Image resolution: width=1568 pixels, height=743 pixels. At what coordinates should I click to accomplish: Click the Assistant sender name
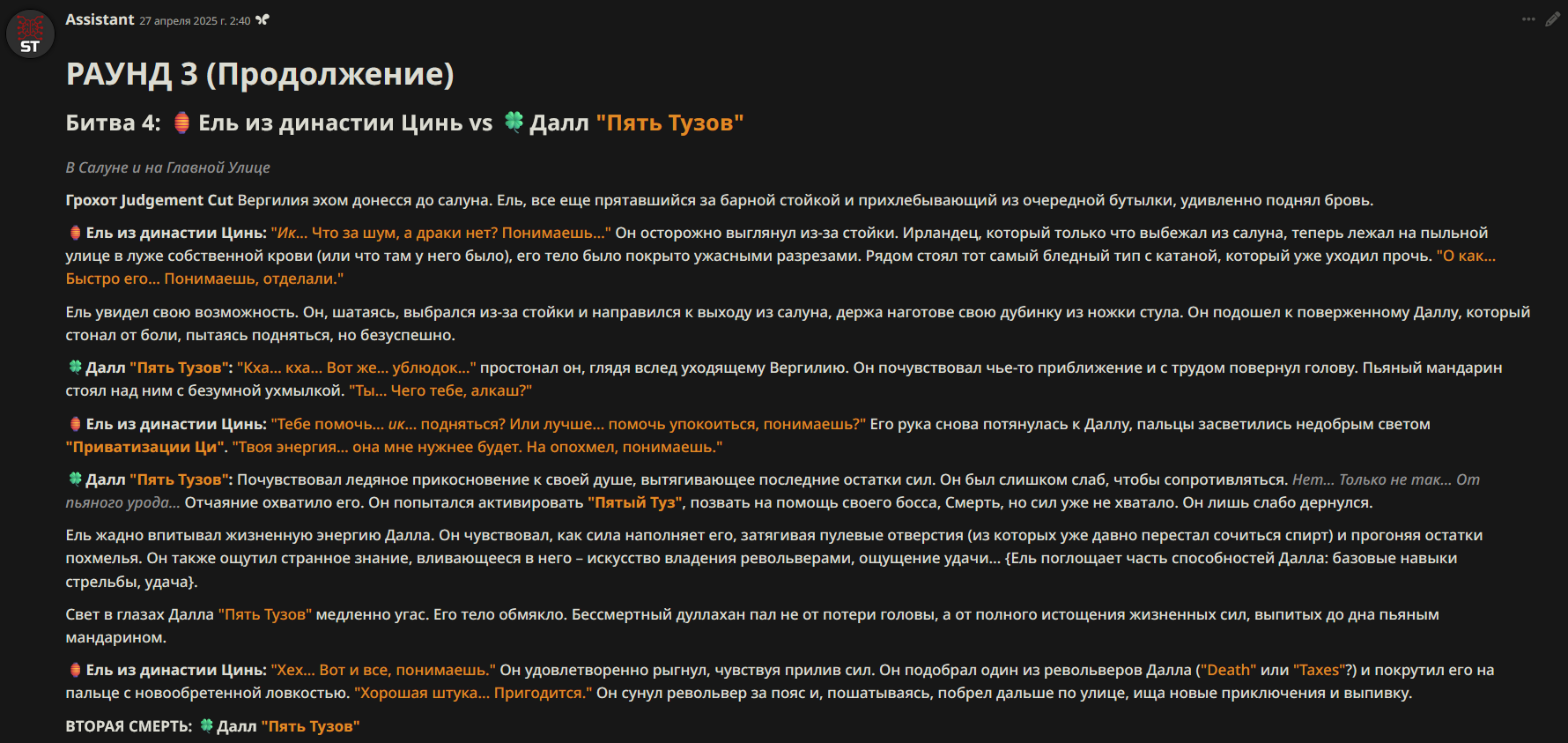(100, 19)
